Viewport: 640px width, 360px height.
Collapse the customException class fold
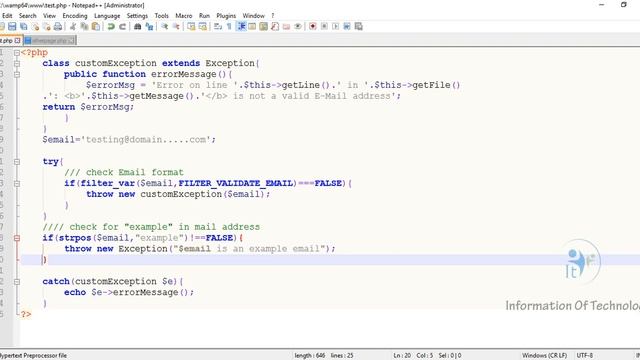[17, 63]
